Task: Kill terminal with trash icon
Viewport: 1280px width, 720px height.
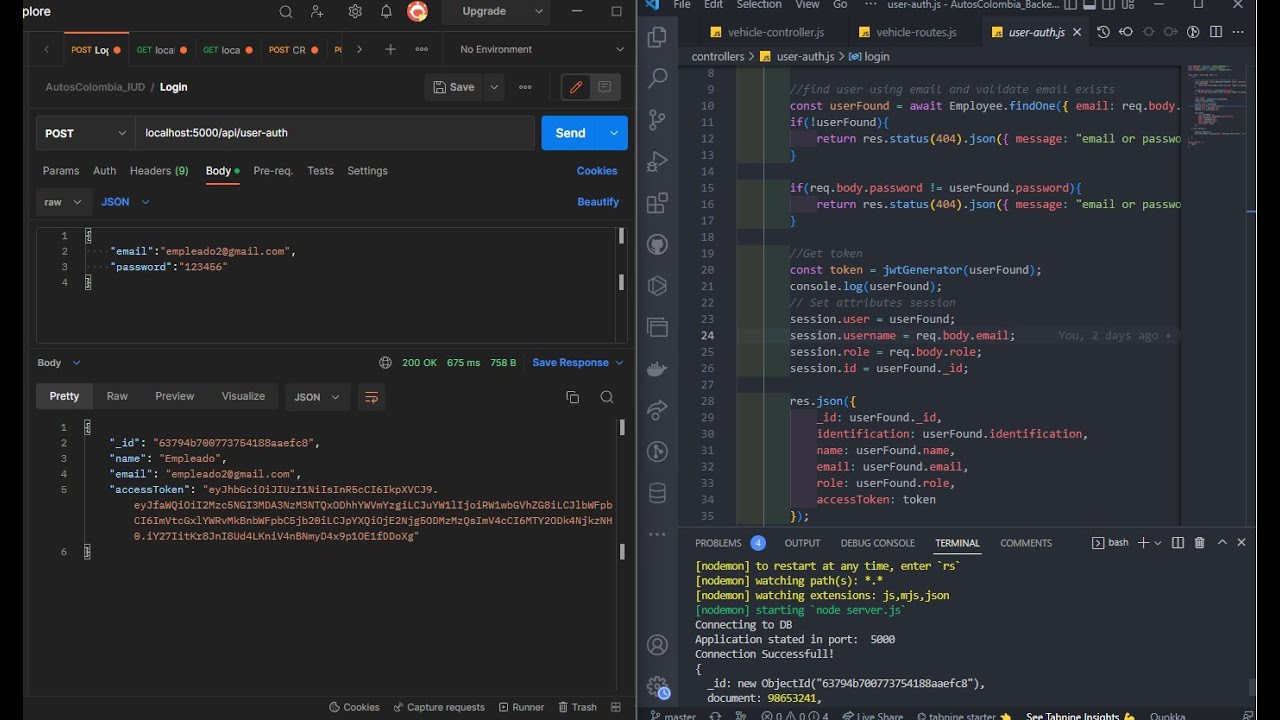Action: 1200,543
